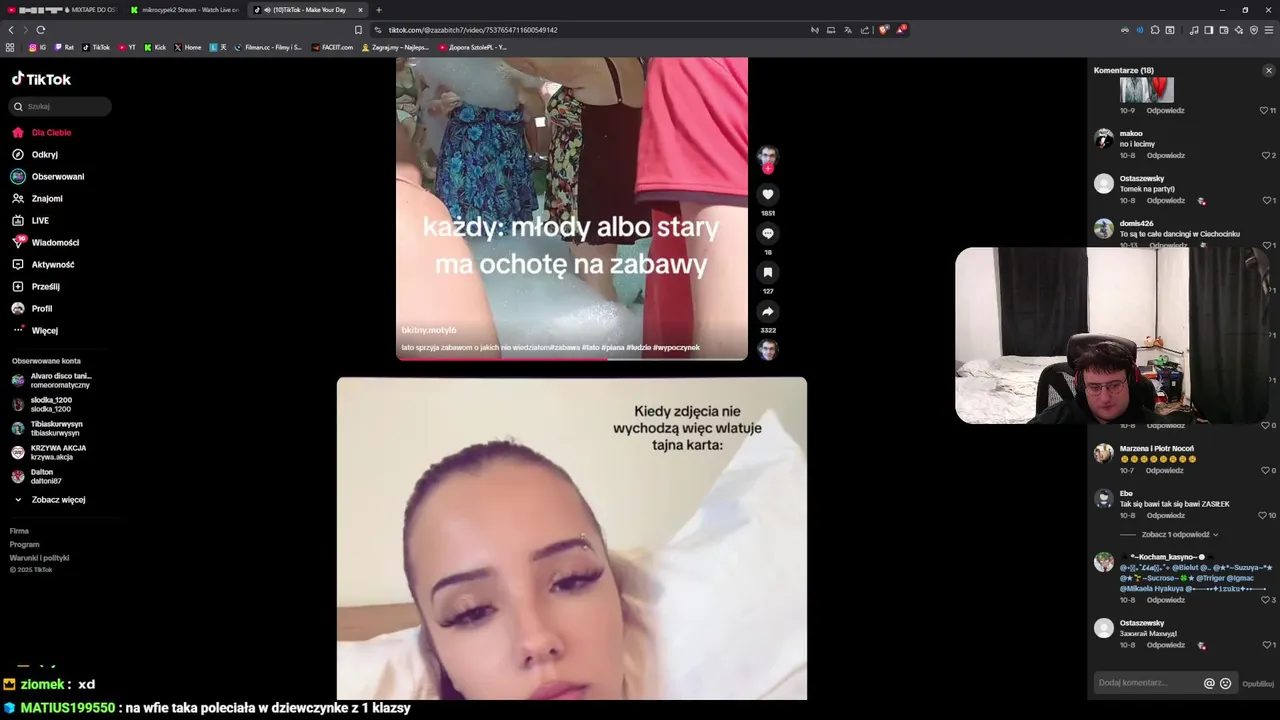Open Dla Ciebie feed
Viewport: 1280px width, 720px height.
point(51,132)
